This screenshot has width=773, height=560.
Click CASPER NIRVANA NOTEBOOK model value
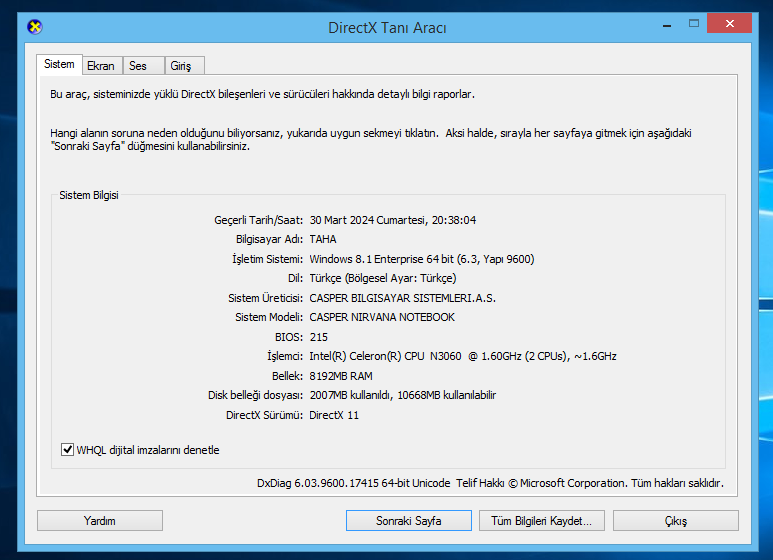coord(382,317)
